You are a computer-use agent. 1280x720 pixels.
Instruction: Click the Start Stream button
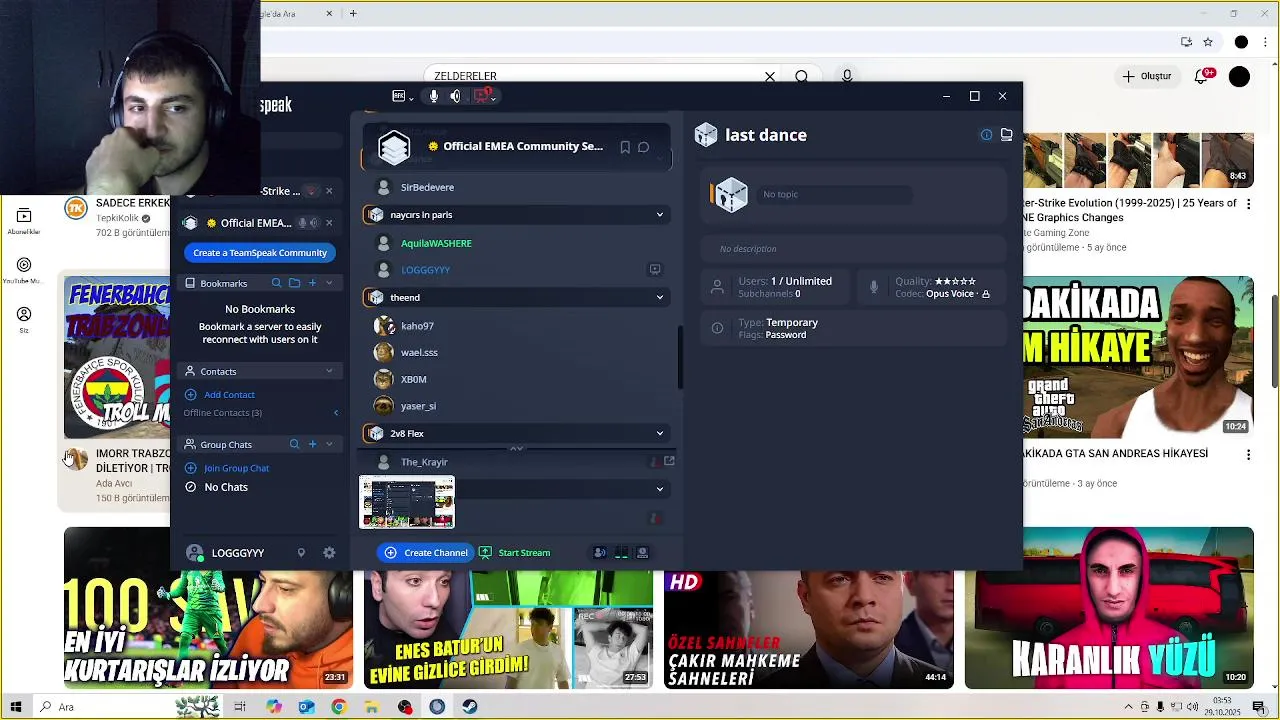tap(514, 552)
